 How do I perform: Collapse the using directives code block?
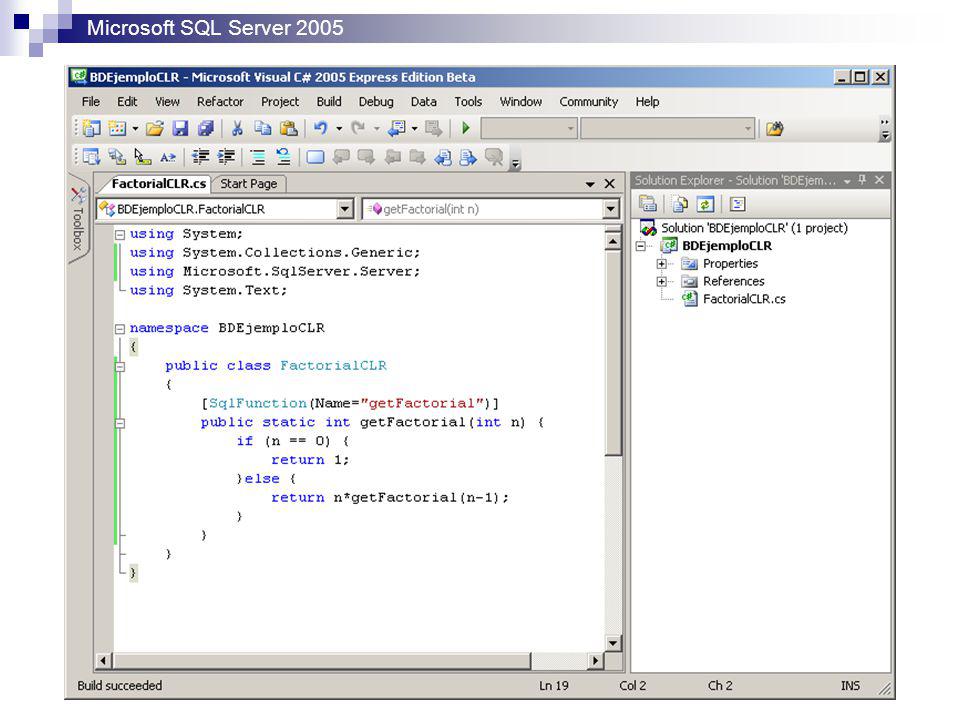[120, 234]
